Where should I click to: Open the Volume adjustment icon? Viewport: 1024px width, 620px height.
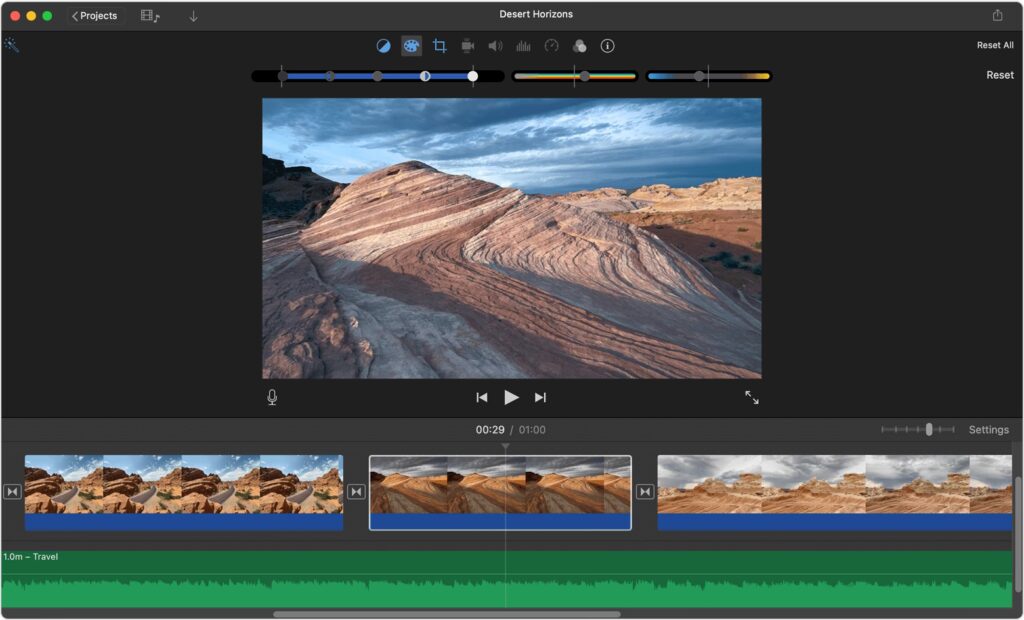point(495,46)
